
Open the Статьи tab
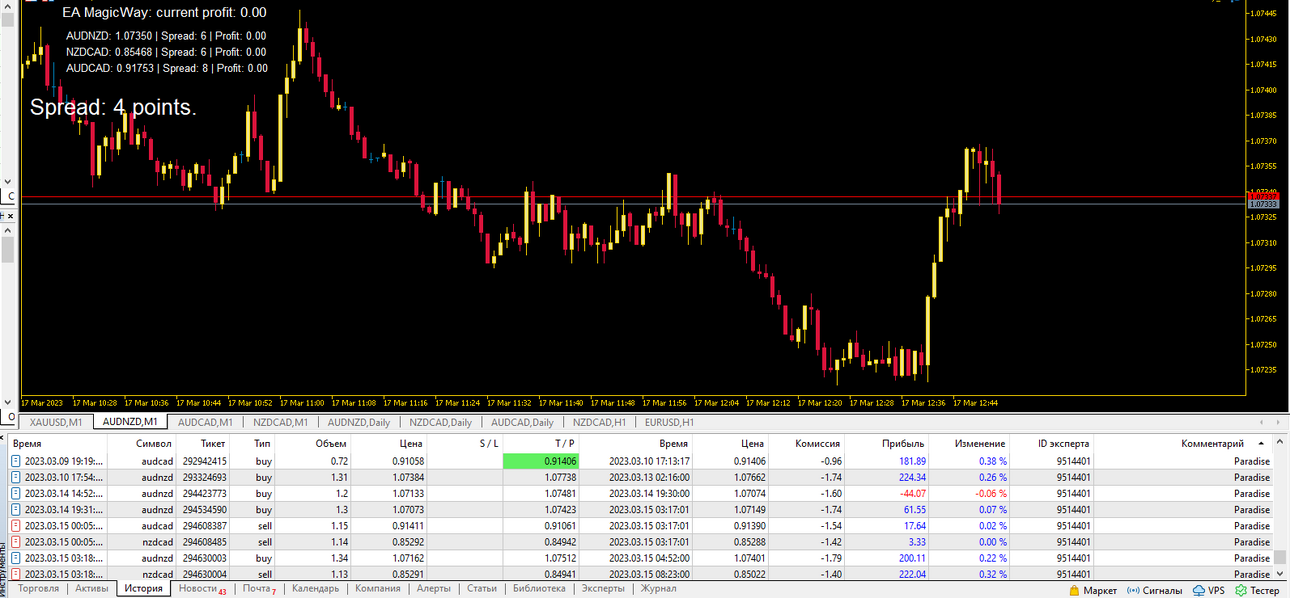(x=481, y=589)
